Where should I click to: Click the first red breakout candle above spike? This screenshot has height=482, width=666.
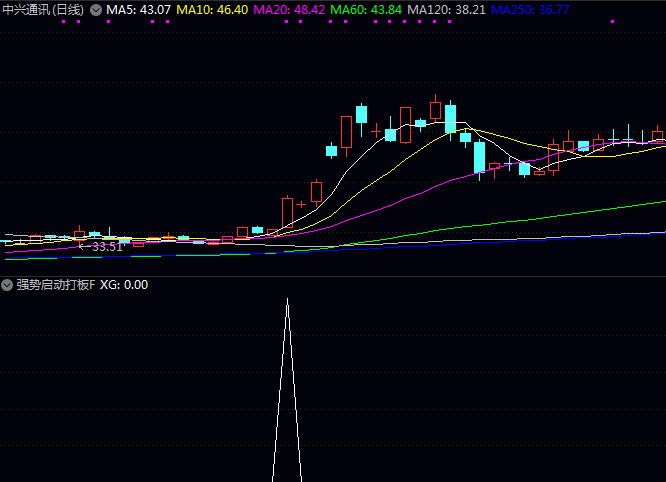point(287,212)
